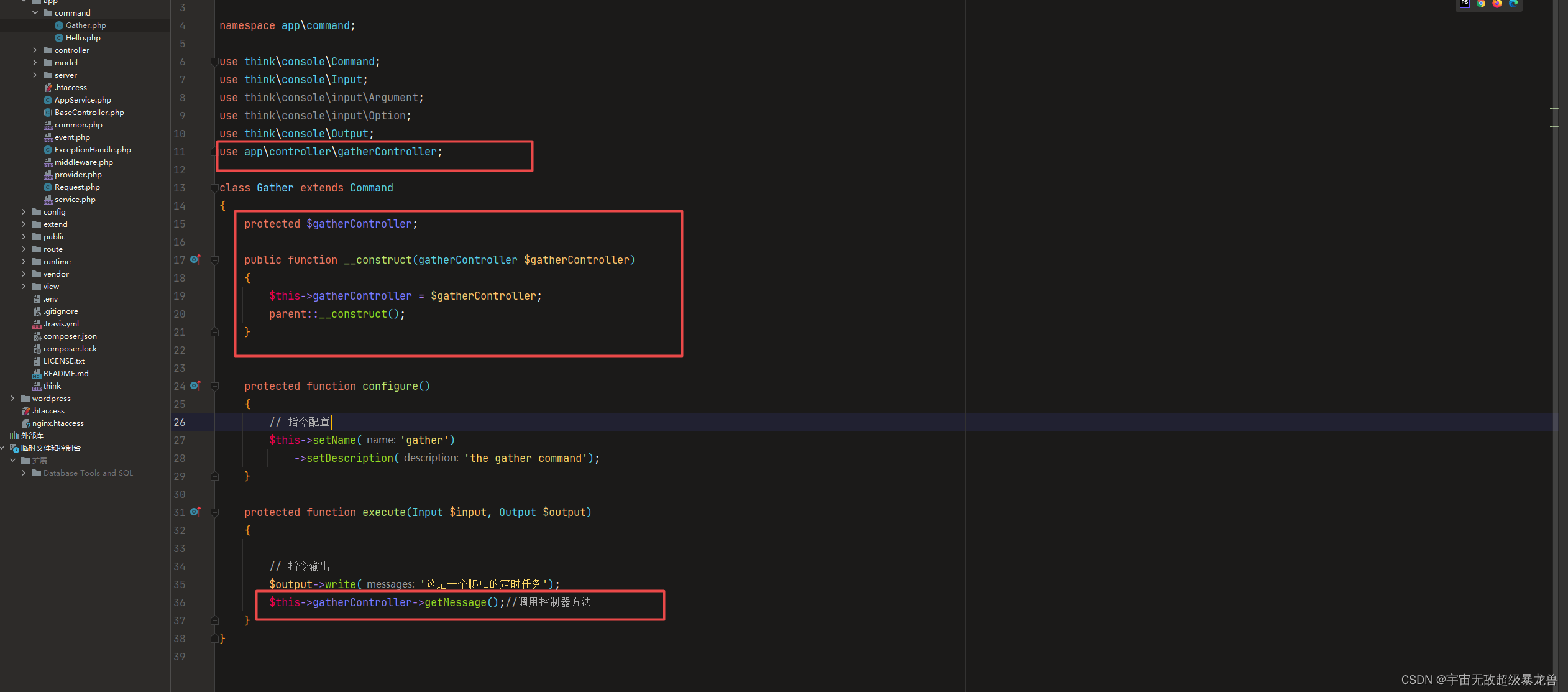This screenshot has height=692, width=1568.
Task: Navigate to gatherController class in use statement
Action: tap(387, 152)
